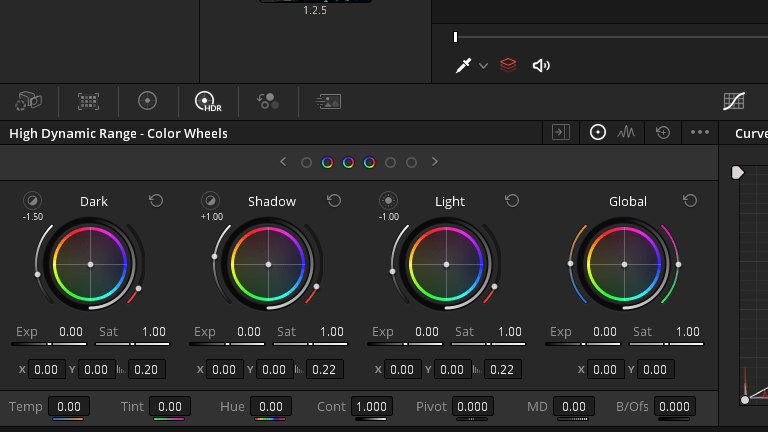Switch to Zone graph view mode
The width and height of the screenshot is (768, 432).
tap(626, 132)
